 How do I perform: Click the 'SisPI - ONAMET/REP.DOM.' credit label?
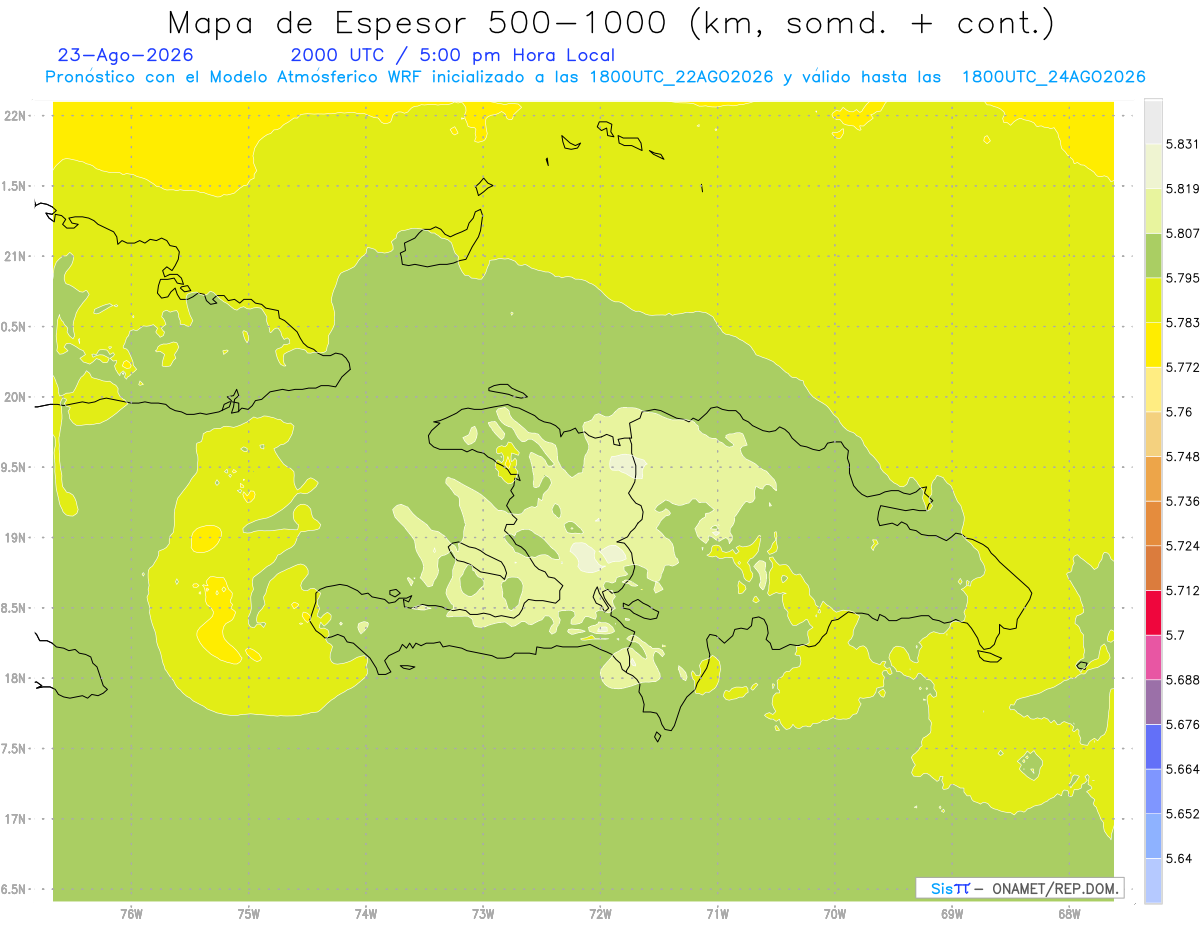click(x=1020, y=888)
